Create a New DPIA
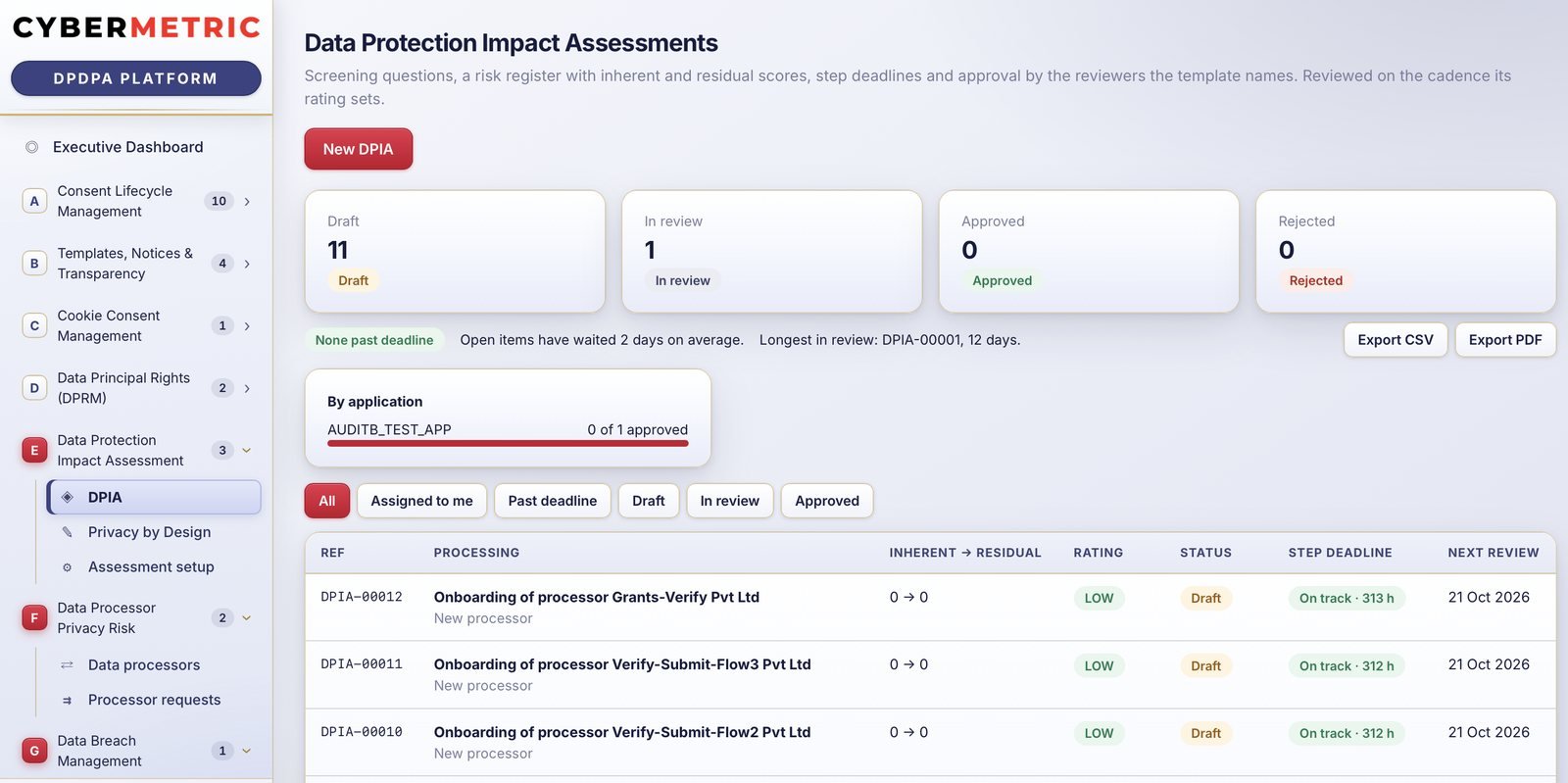The image size is (1568, 783). pos(359,149)
